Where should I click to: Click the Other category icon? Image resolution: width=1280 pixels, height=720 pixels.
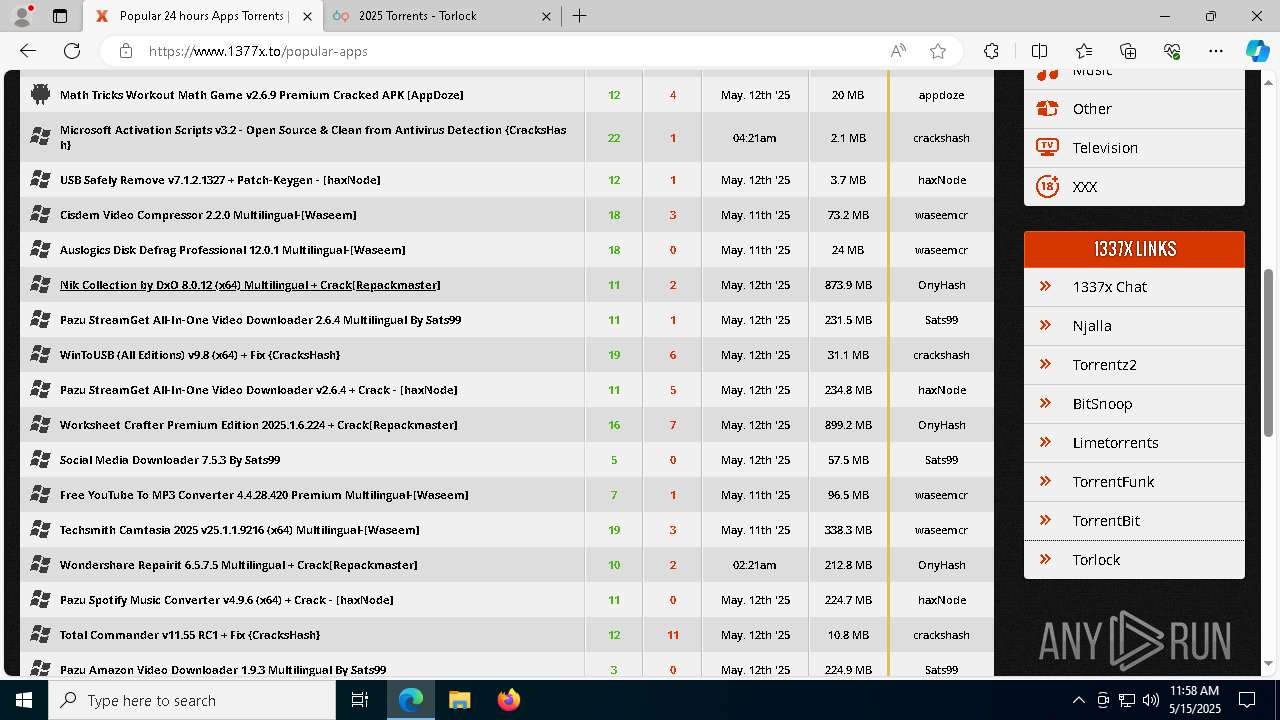tap(1047, 108)
